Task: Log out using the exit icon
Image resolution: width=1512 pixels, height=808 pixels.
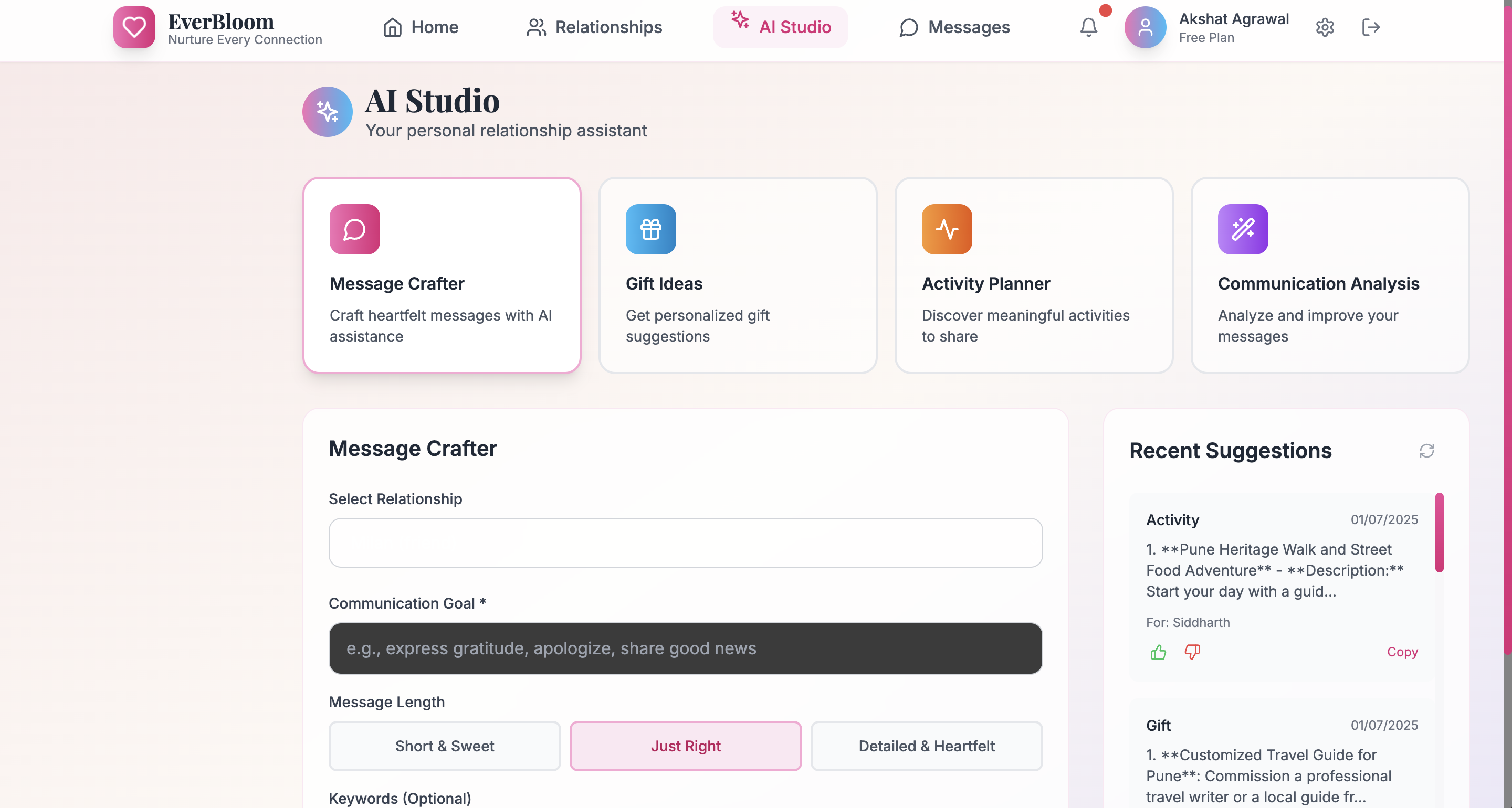Action: click(x=1372, y=27)
